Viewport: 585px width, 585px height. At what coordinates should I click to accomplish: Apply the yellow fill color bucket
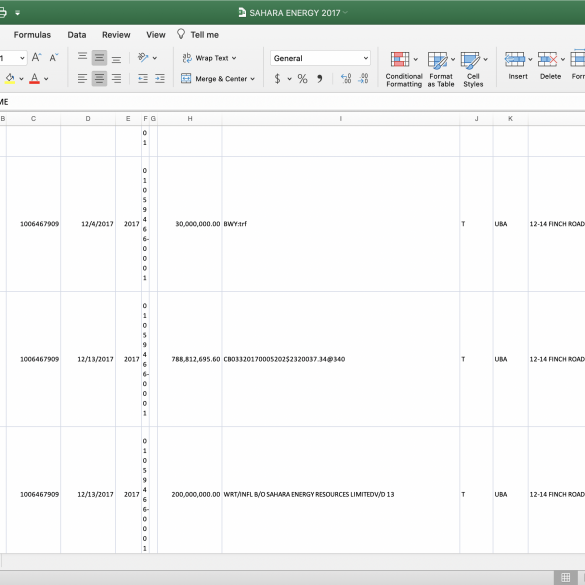[10, 78]
